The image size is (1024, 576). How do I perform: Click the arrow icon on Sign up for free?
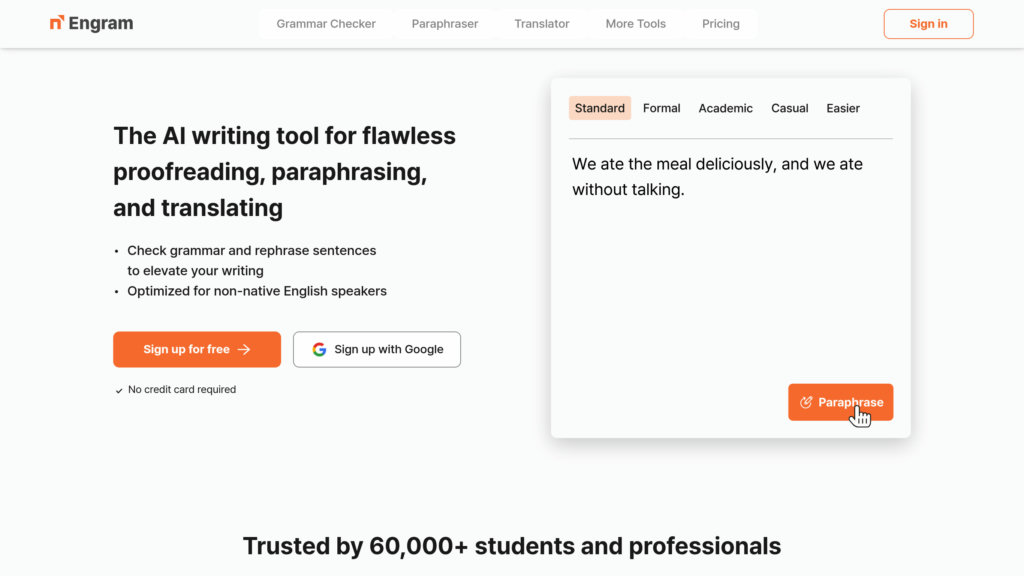point(244,349)
